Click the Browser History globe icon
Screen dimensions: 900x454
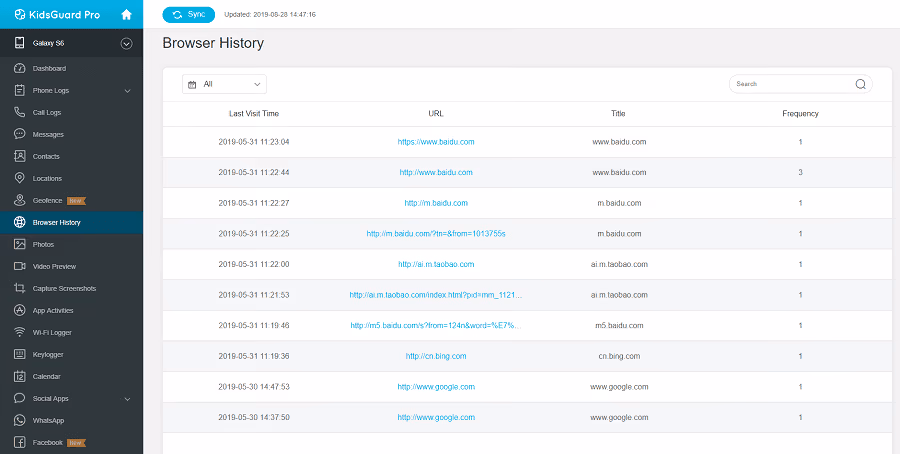click(20, 222)
